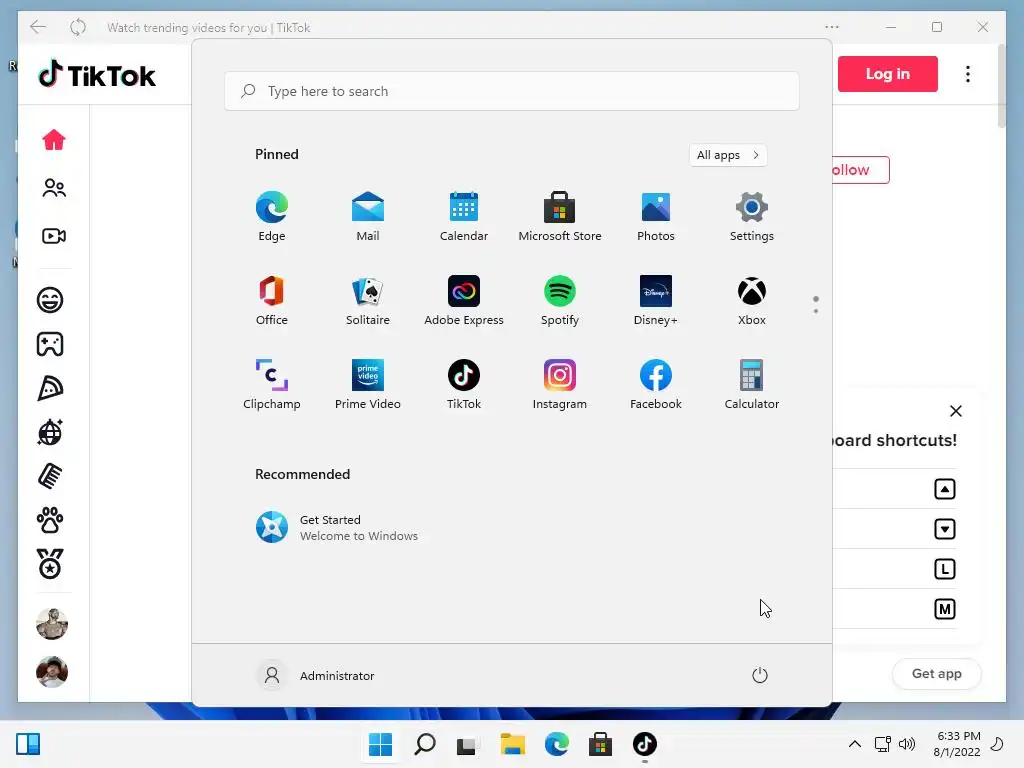Launch Instagram app

point(560,385)
